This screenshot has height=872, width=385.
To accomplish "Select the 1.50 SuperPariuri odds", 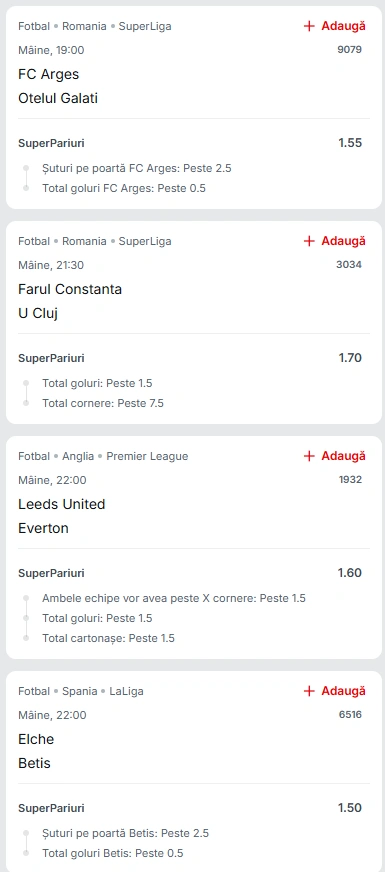I will 350,808.
